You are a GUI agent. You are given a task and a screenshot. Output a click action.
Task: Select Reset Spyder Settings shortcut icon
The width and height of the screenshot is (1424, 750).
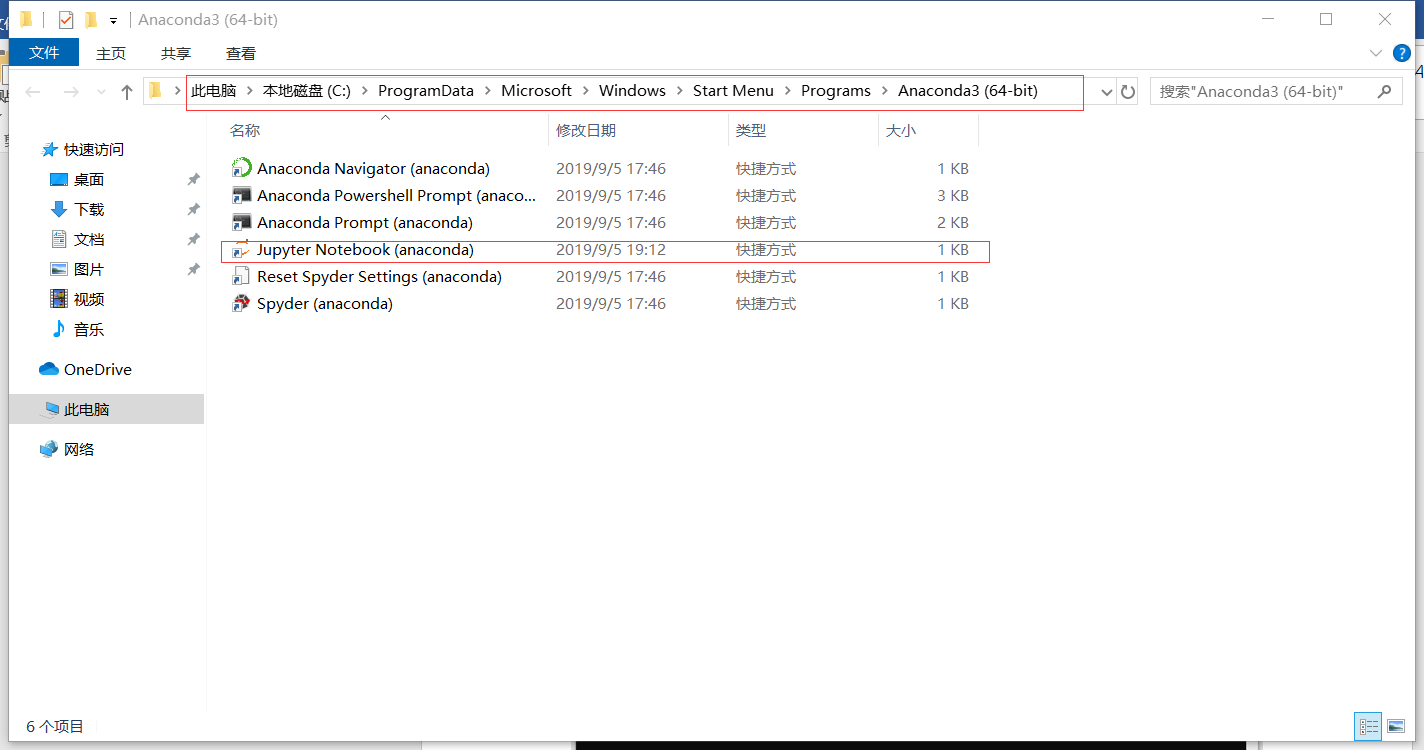pos(241,276)
